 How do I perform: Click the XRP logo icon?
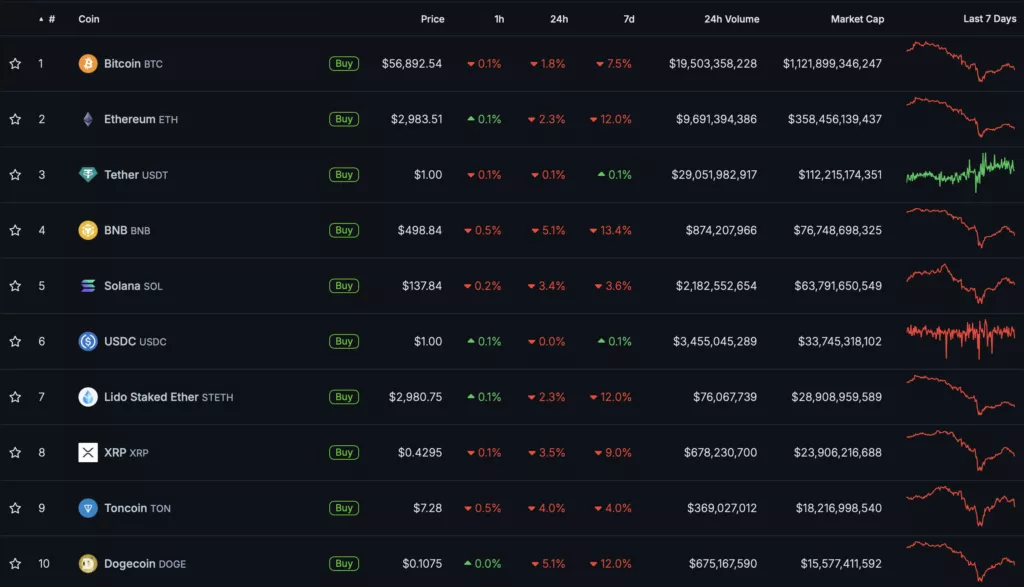click(x=88, y=452)
